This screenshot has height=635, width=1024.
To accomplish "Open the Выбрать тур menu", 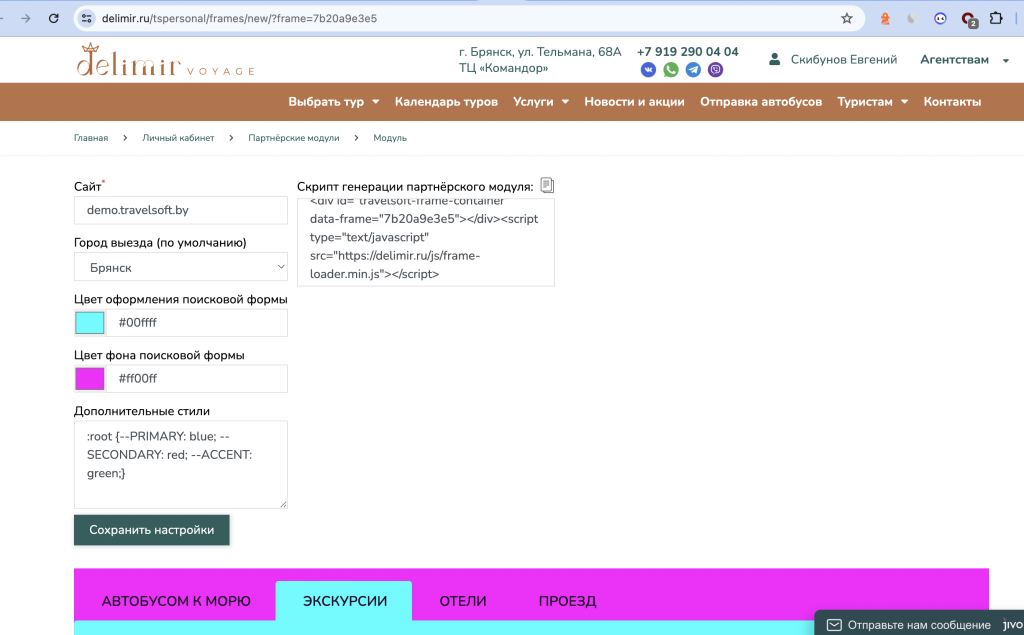I will pyautogui.click(x=334, y=102).
